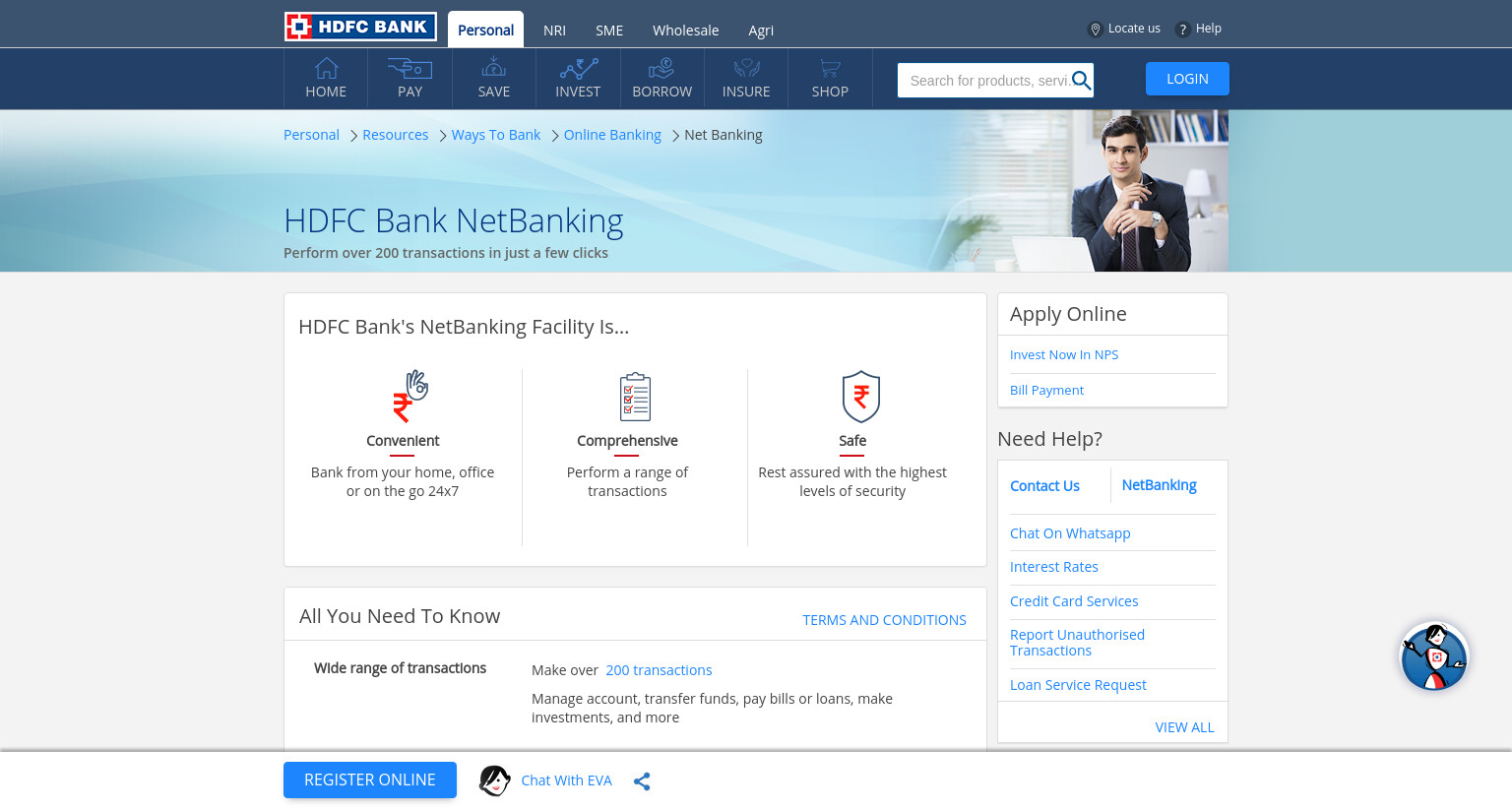The height and width of the screenshot is (811, 1512).
Task: Open Credit Card Services link
Action: tap(1074, 601)
